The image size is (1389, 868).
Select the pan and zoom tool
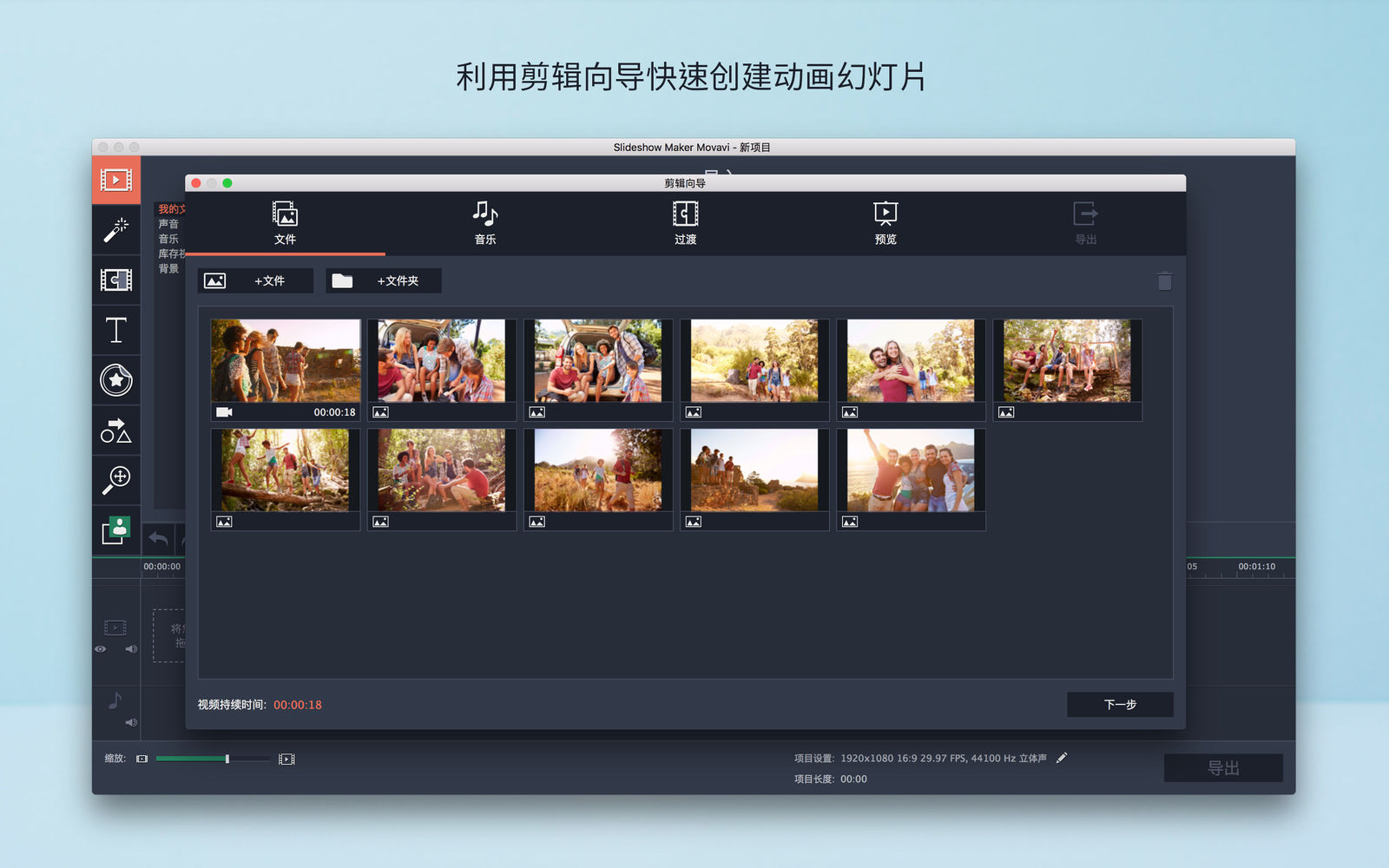tap(116, 480)
